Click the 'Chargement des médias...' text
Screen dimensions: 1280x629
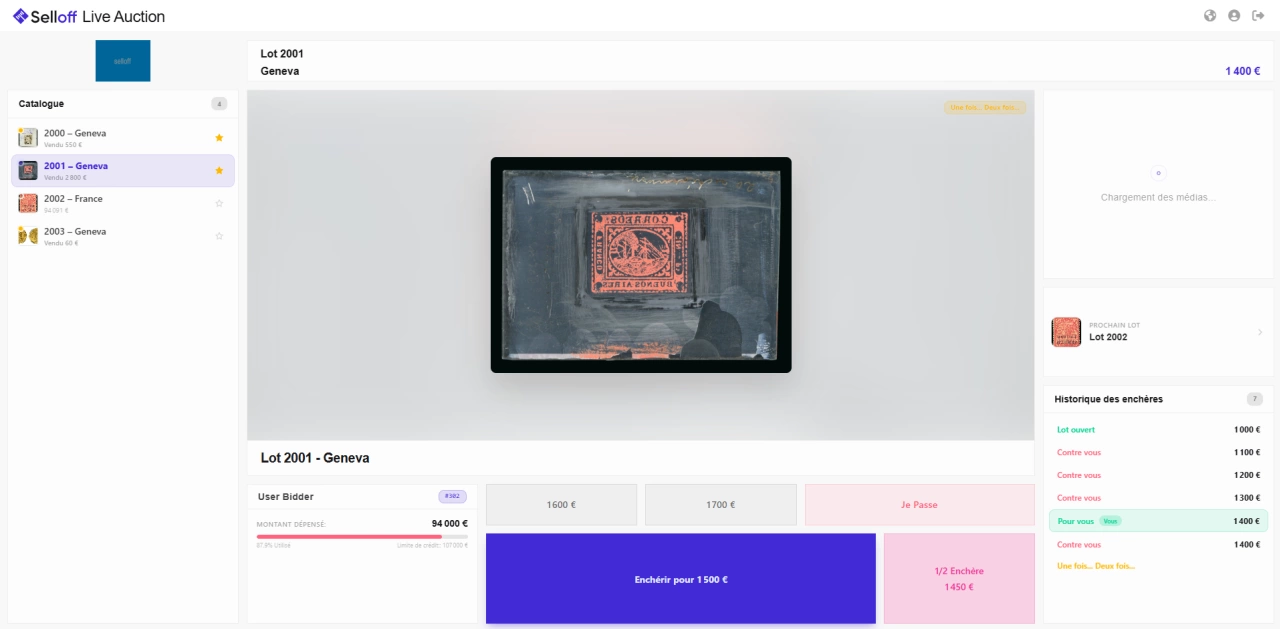click(1158, 198)
